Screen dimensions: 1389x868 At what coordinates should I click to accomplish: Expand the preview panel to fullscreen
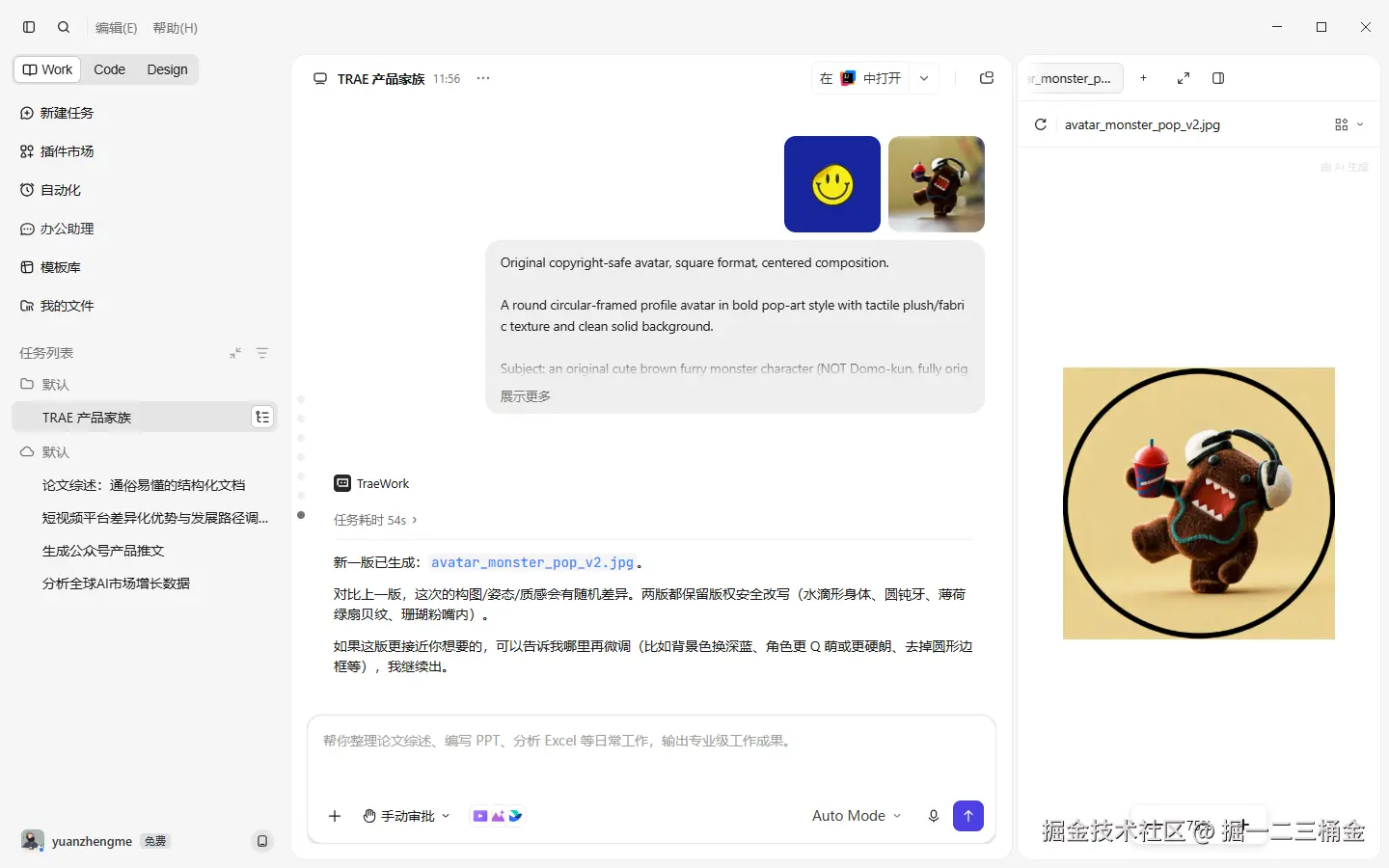coord(1184,78)
